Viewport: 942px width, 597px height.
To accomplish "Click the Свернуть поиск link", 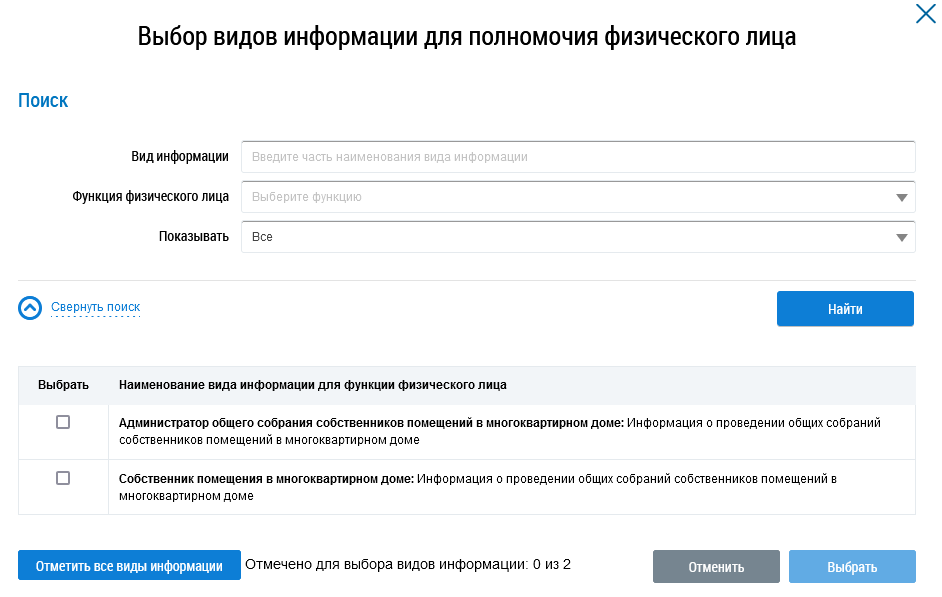I will [x=95, y=307].
